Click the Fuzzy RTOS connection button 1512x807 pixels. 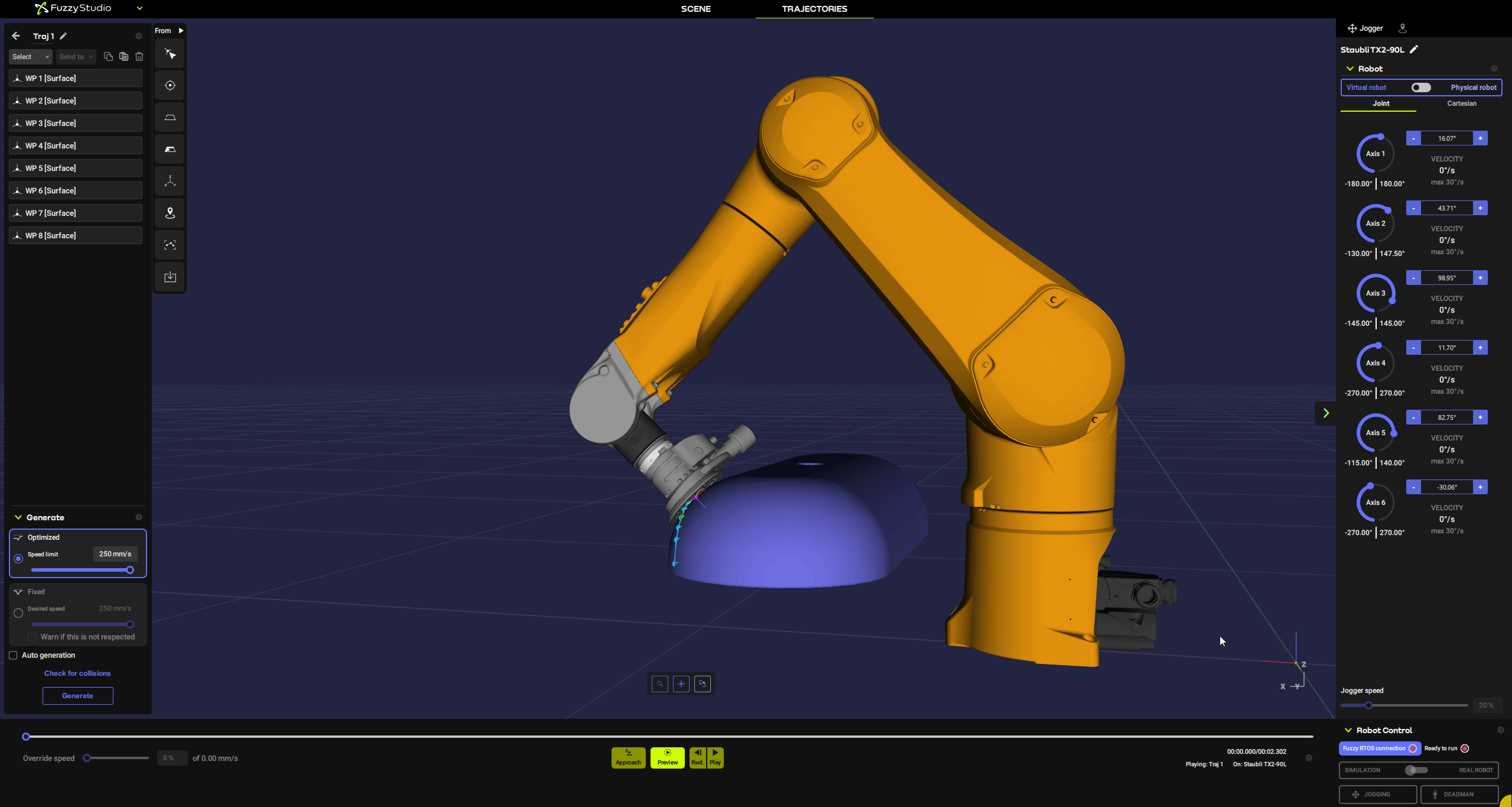(1380, 748)
